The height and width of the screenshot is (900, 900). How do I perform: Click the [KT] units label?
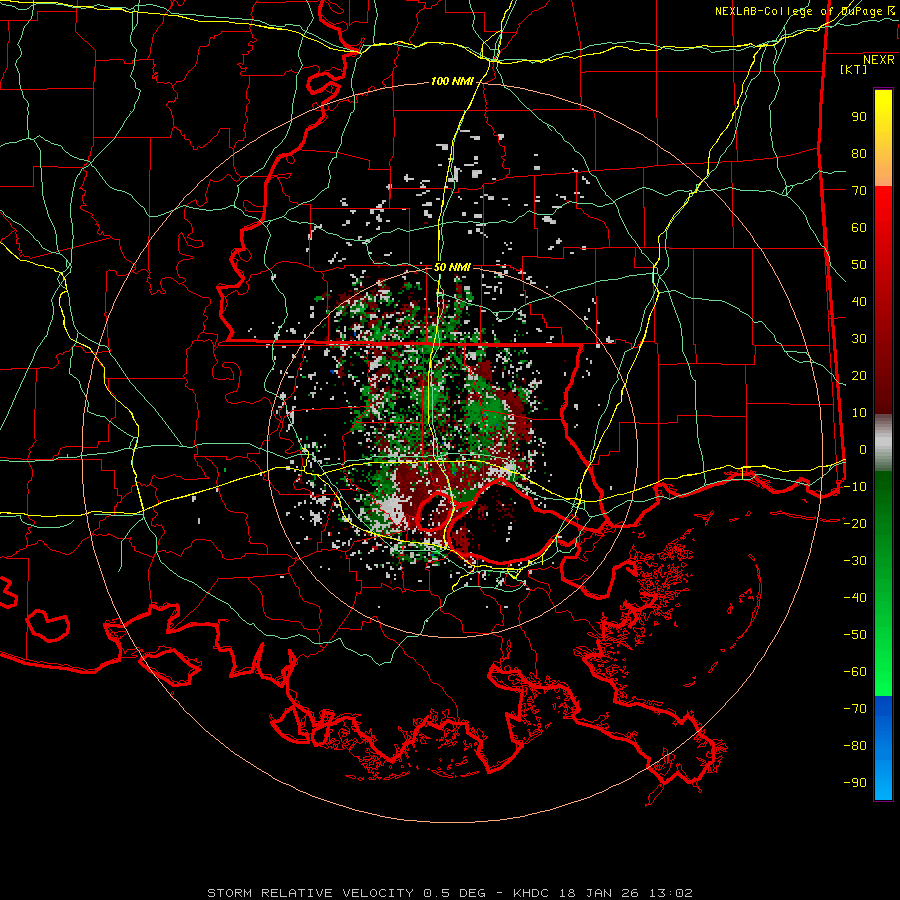[853, 69]
